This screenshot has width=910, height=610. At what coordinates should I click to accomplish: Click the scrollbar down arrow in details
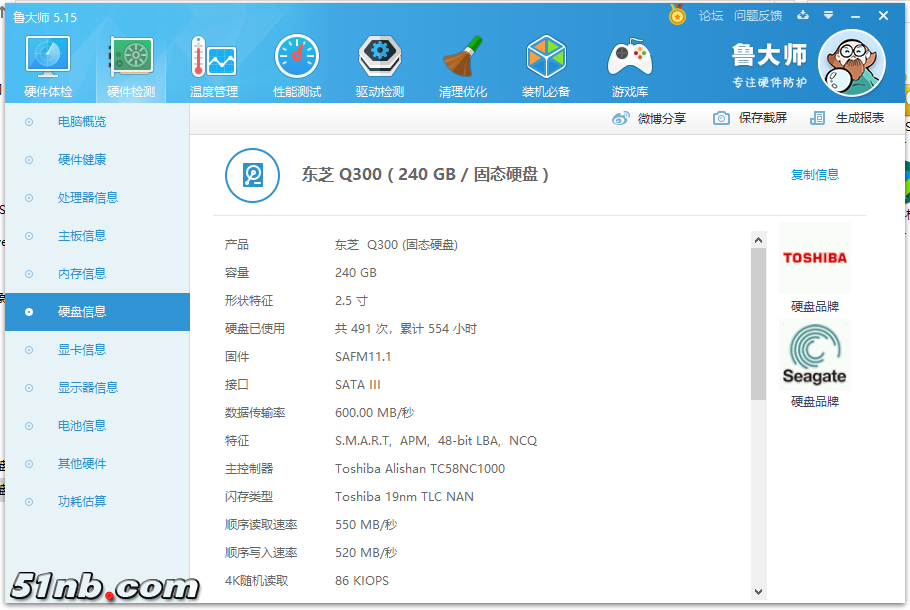click(x=758, y=592)
